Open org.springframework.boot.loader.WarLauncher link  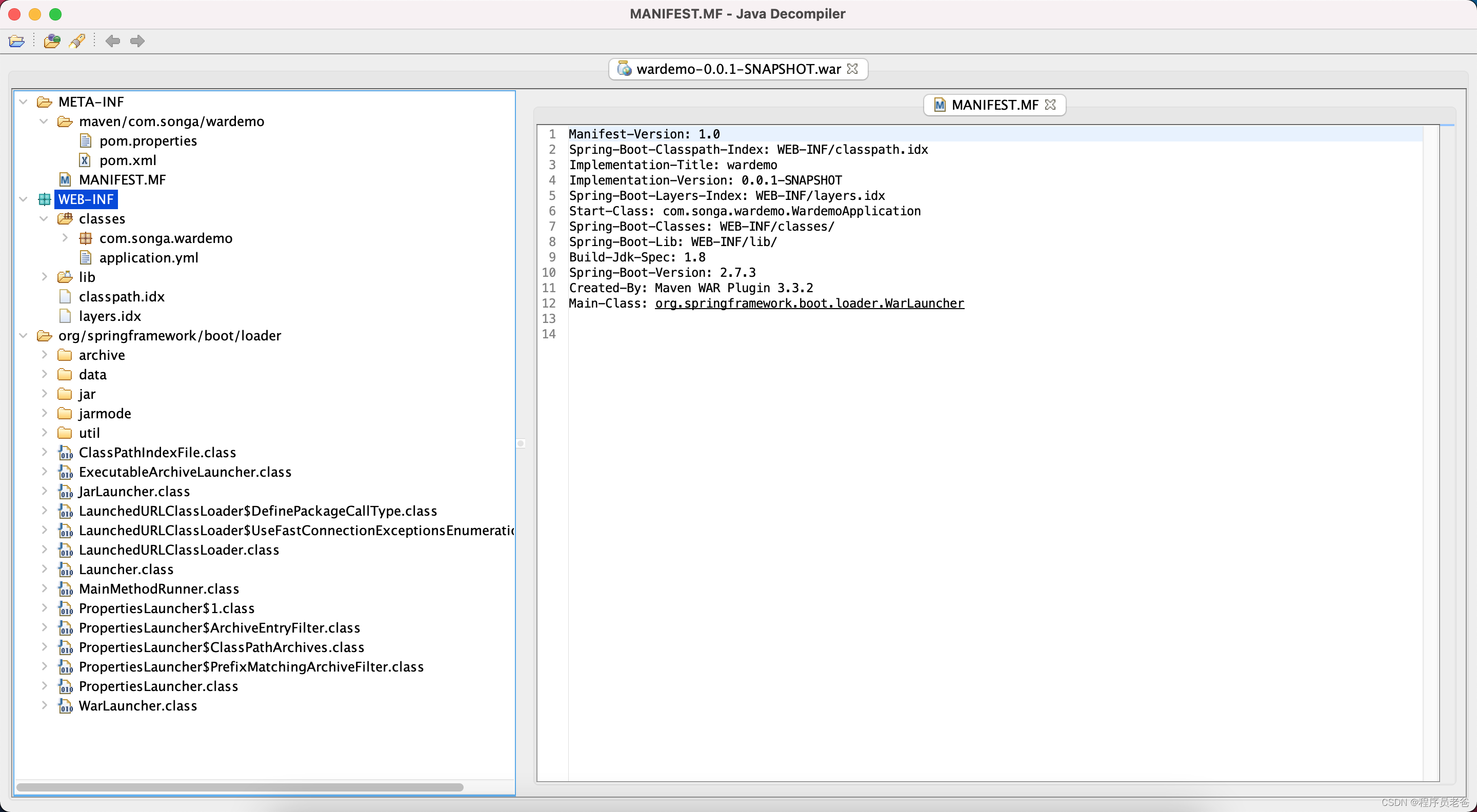coord(810,303)
